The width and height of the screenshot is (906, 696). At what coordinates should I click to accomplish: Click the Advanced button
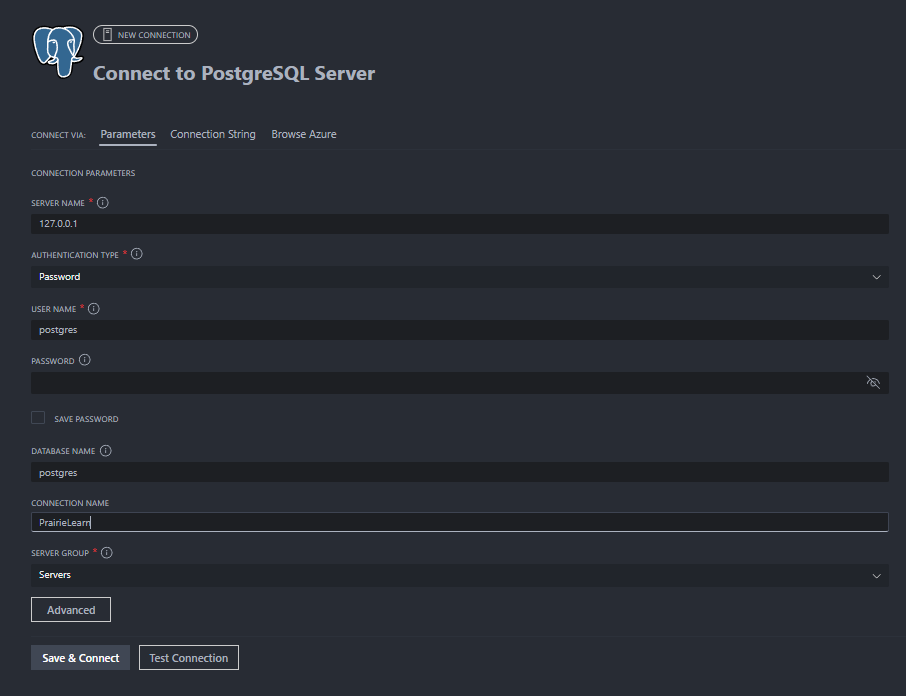pos(71,610)
